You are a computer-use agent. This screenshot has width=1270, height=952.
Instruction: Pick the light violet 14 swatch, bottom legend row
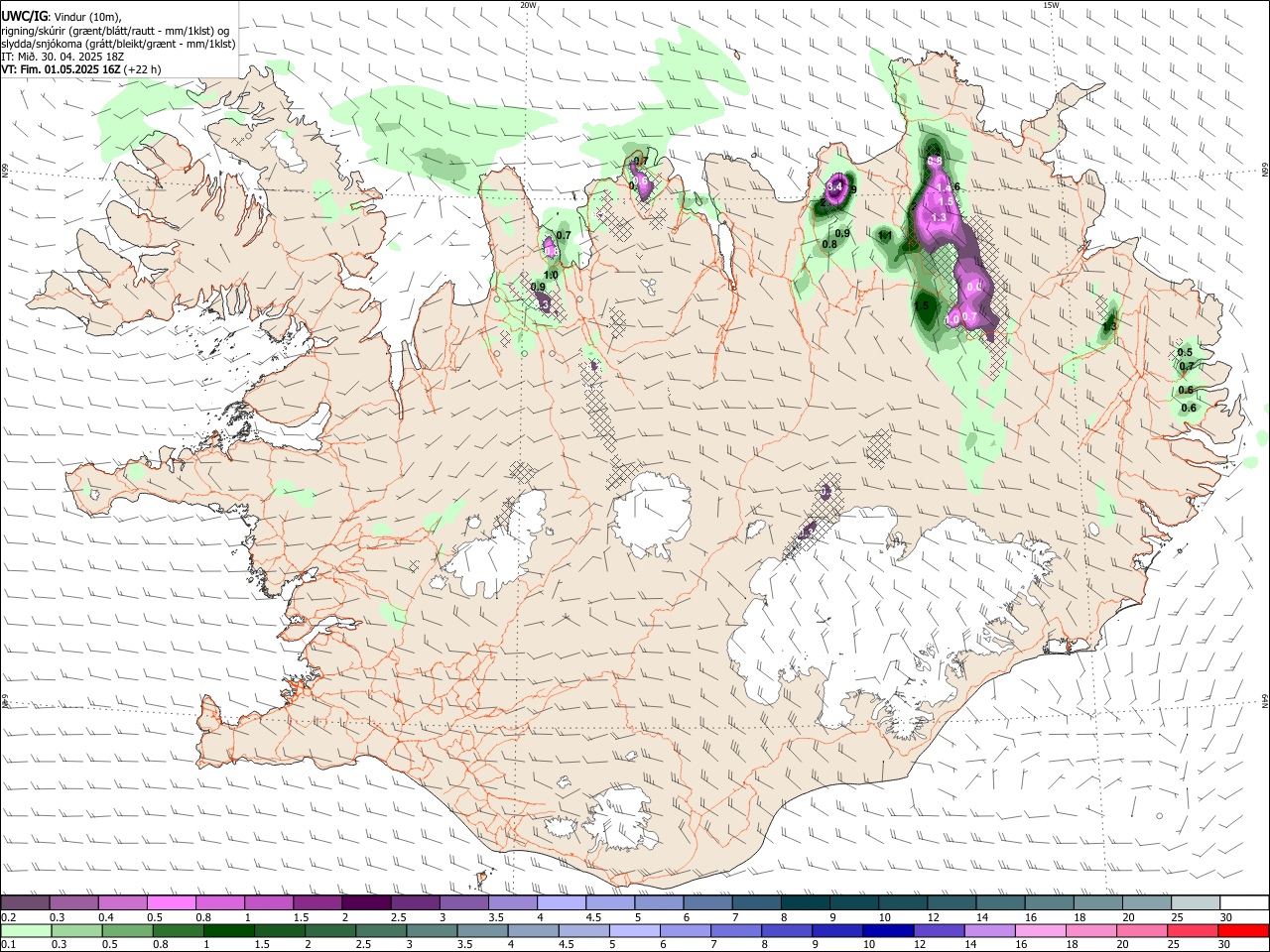tap(988, 930)
